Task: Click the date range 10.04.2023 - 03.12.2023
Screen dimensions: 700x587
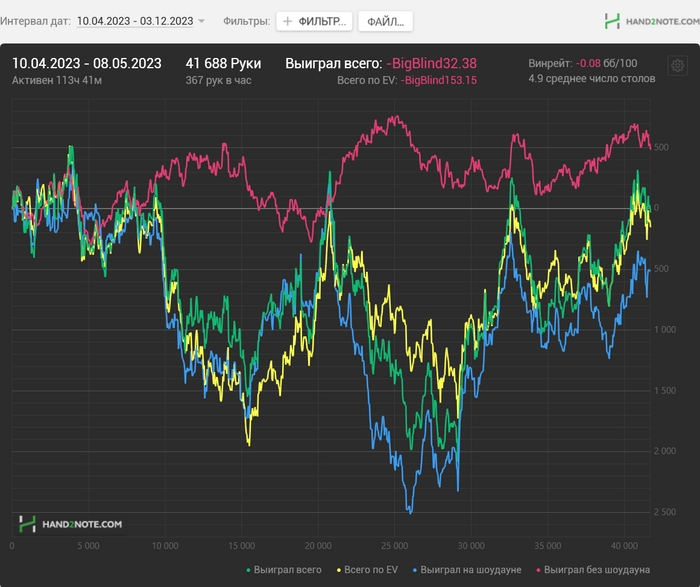Action: [135, 21]
